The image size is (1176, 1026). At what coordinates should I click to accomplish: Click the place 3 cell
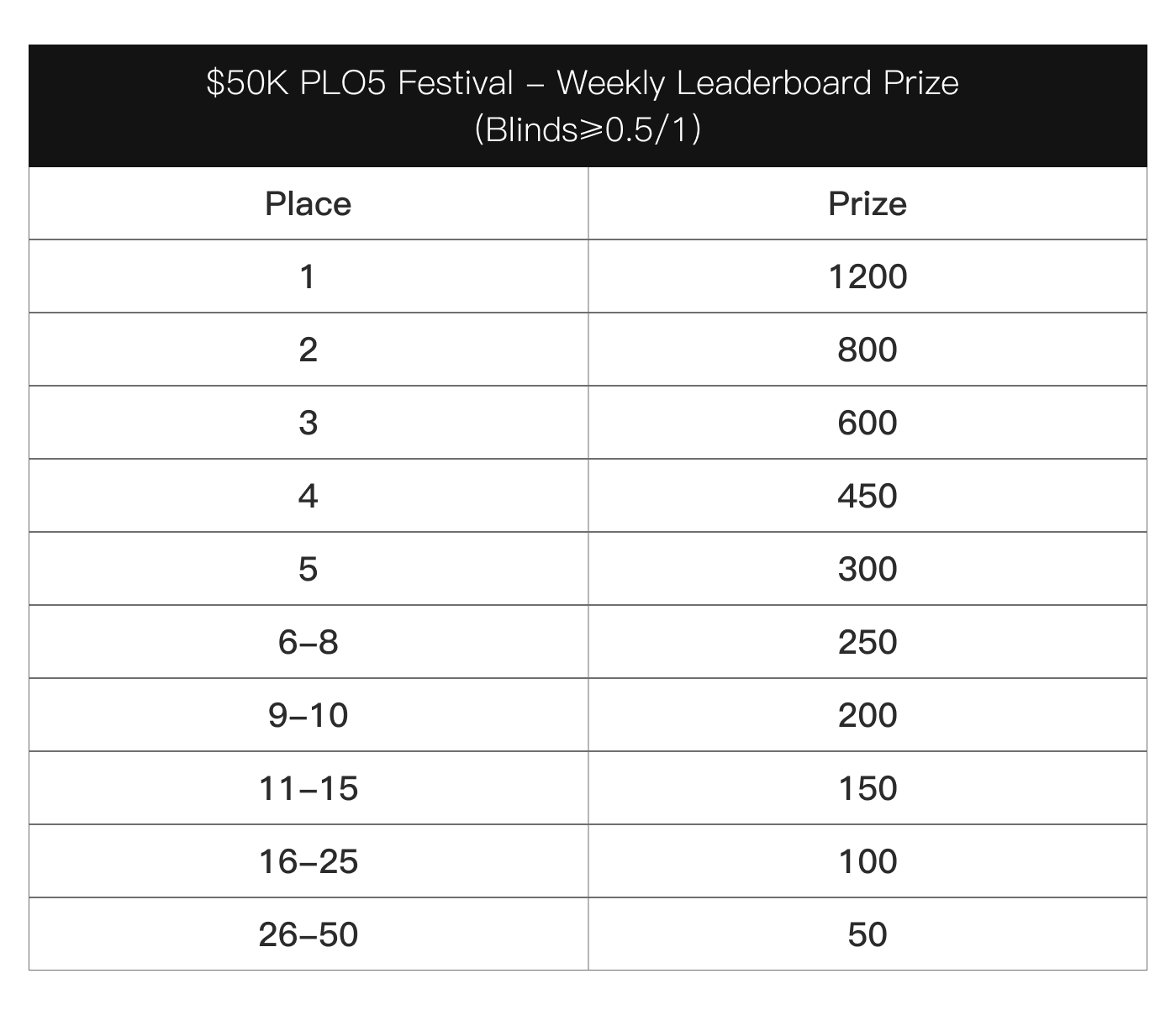(309, 423)
